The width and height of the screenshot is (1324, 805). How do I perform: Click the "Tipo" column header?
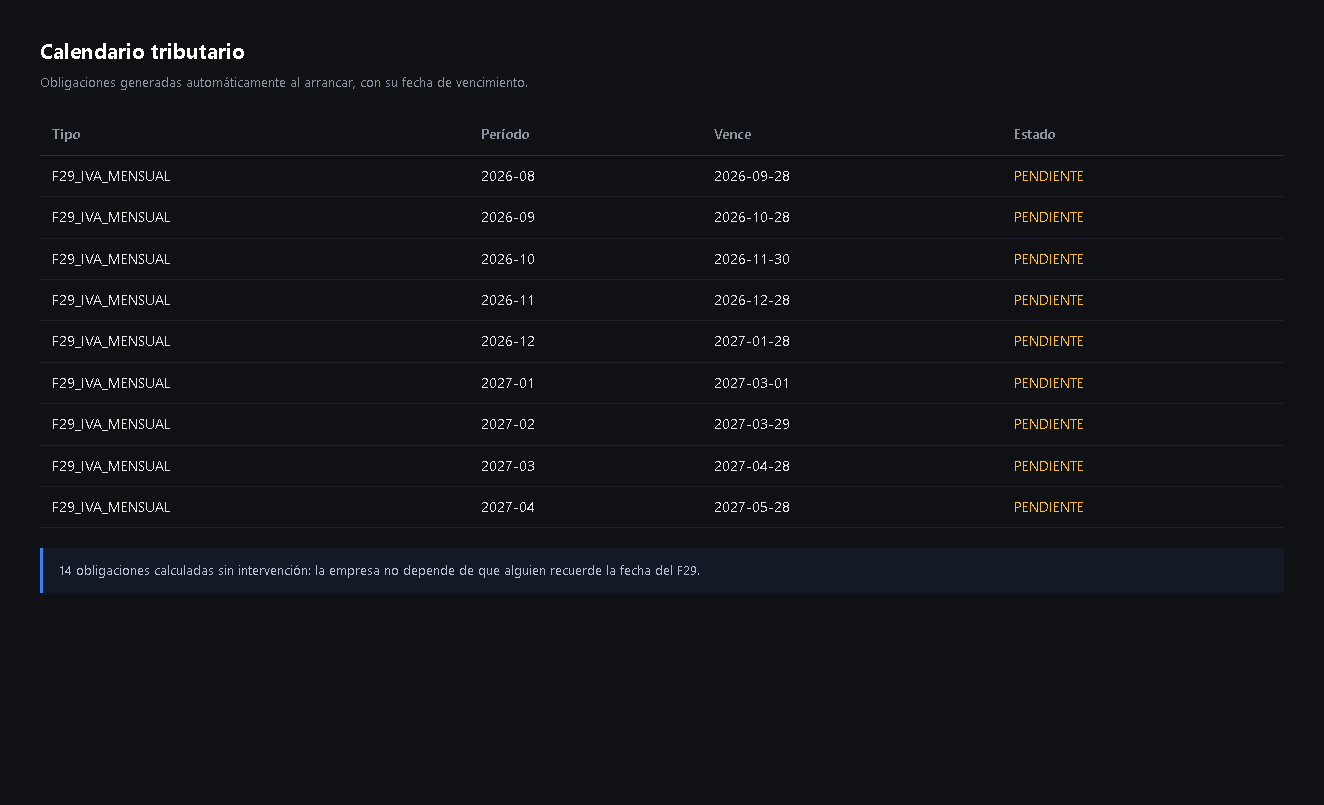tap(66, 134)
